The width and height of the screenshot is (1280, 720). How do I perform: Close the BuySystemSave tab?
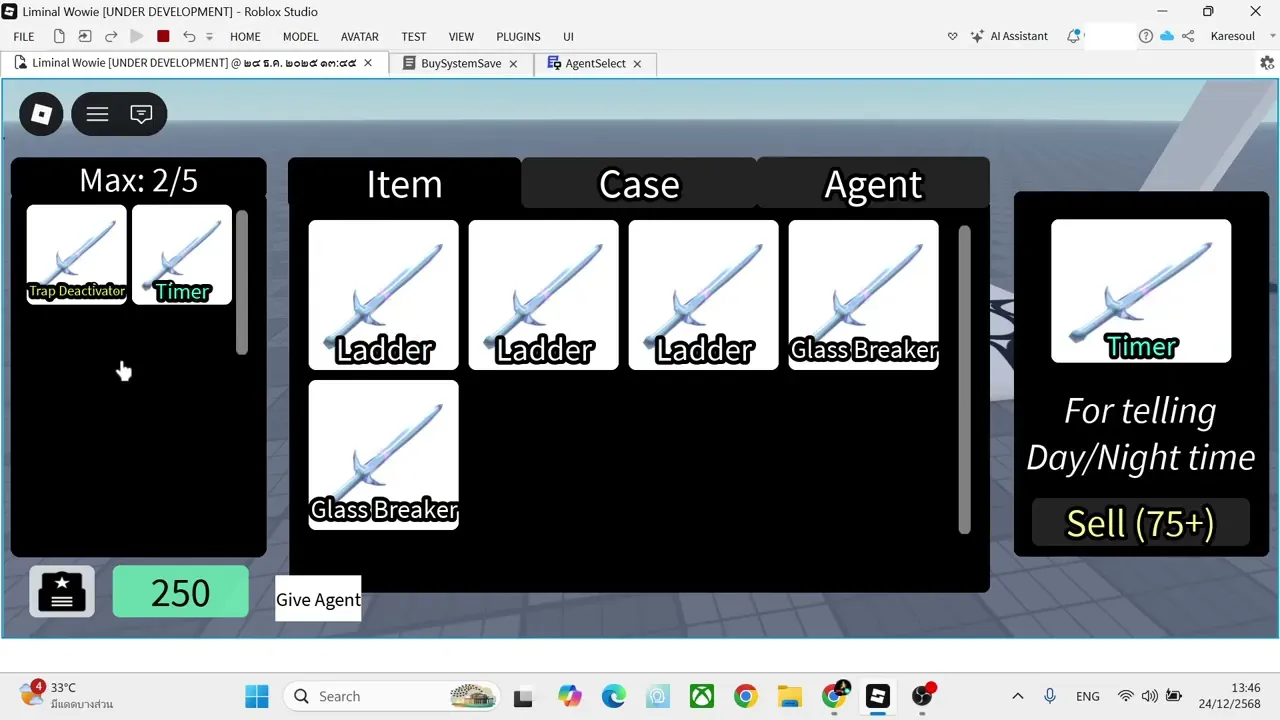click(513, 63)
